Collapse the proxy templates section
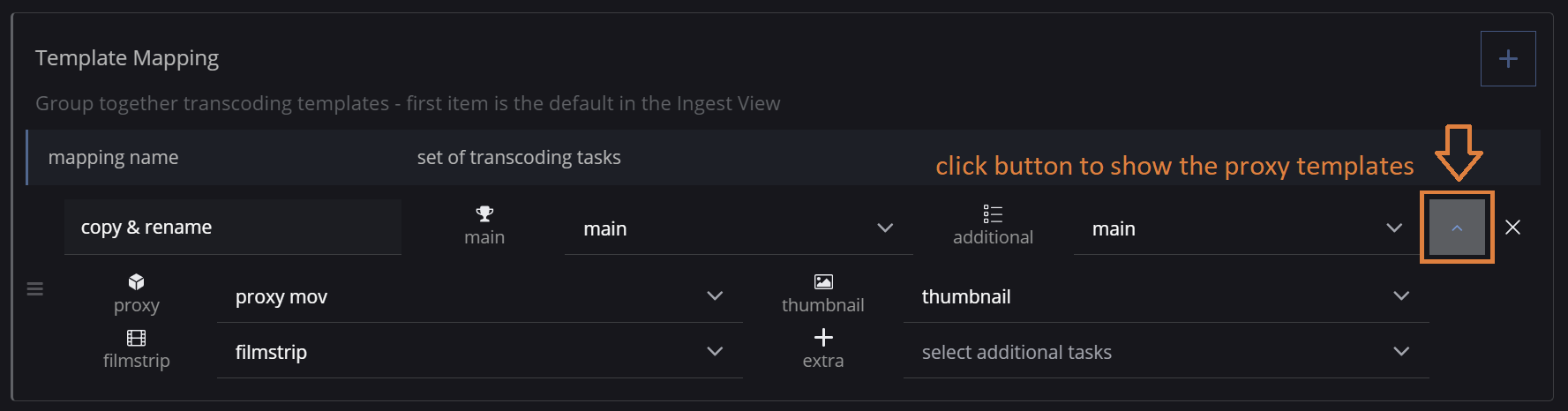 tap(1457, 228)
